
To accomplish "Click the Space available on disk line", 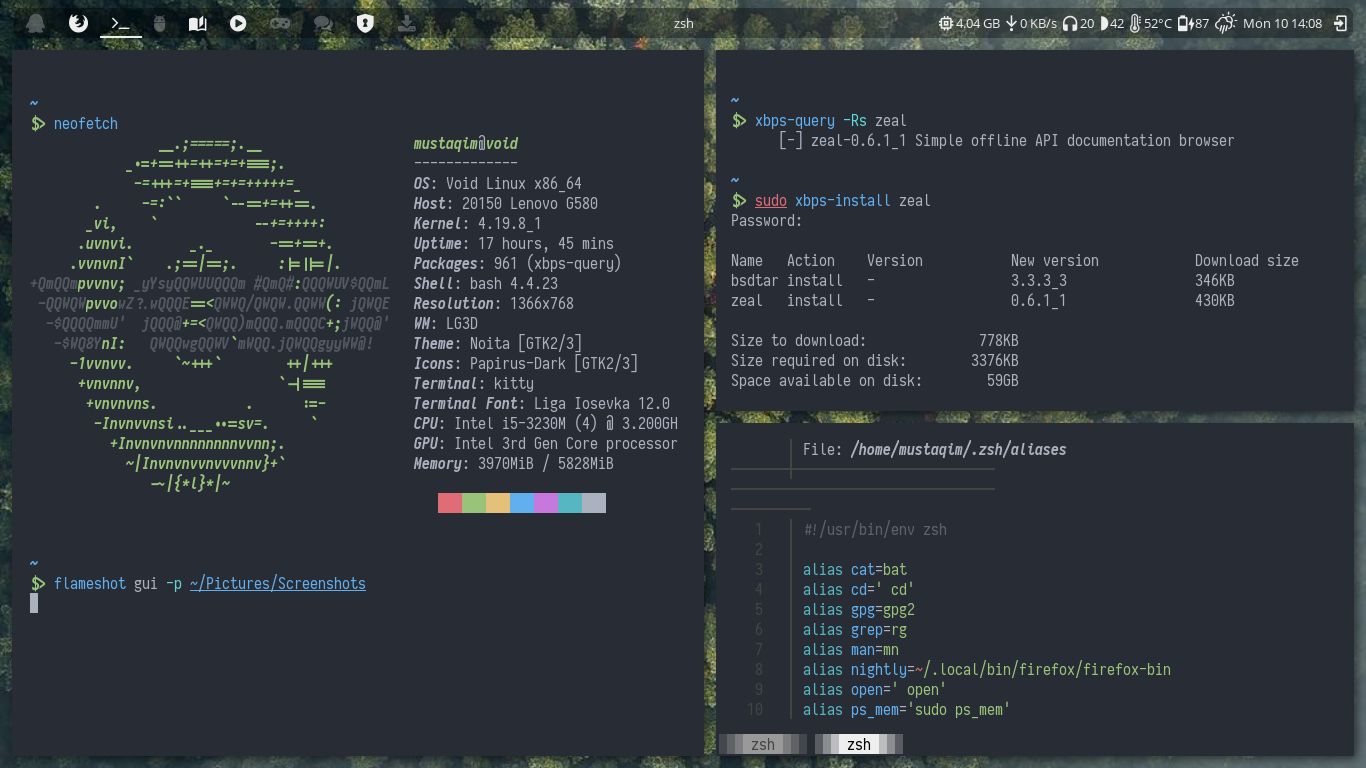I will coord(875,381).
